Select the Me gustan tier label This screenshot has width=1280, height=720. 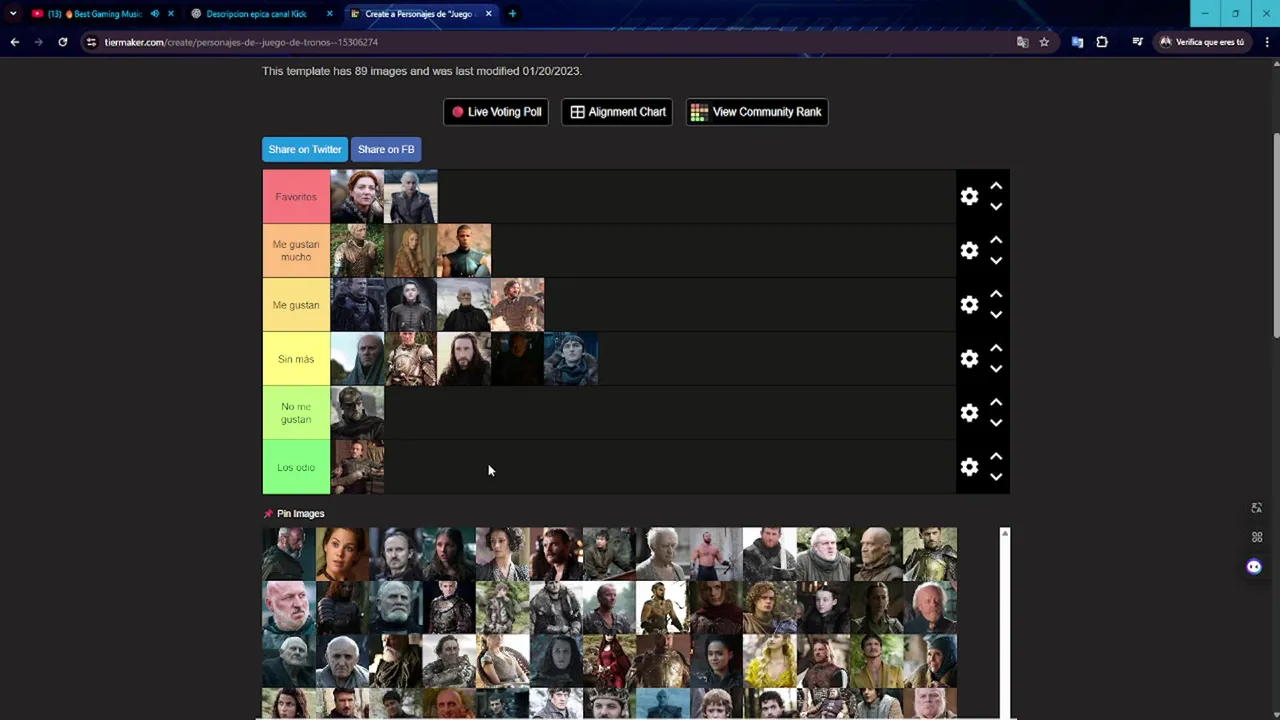(296, 305)
